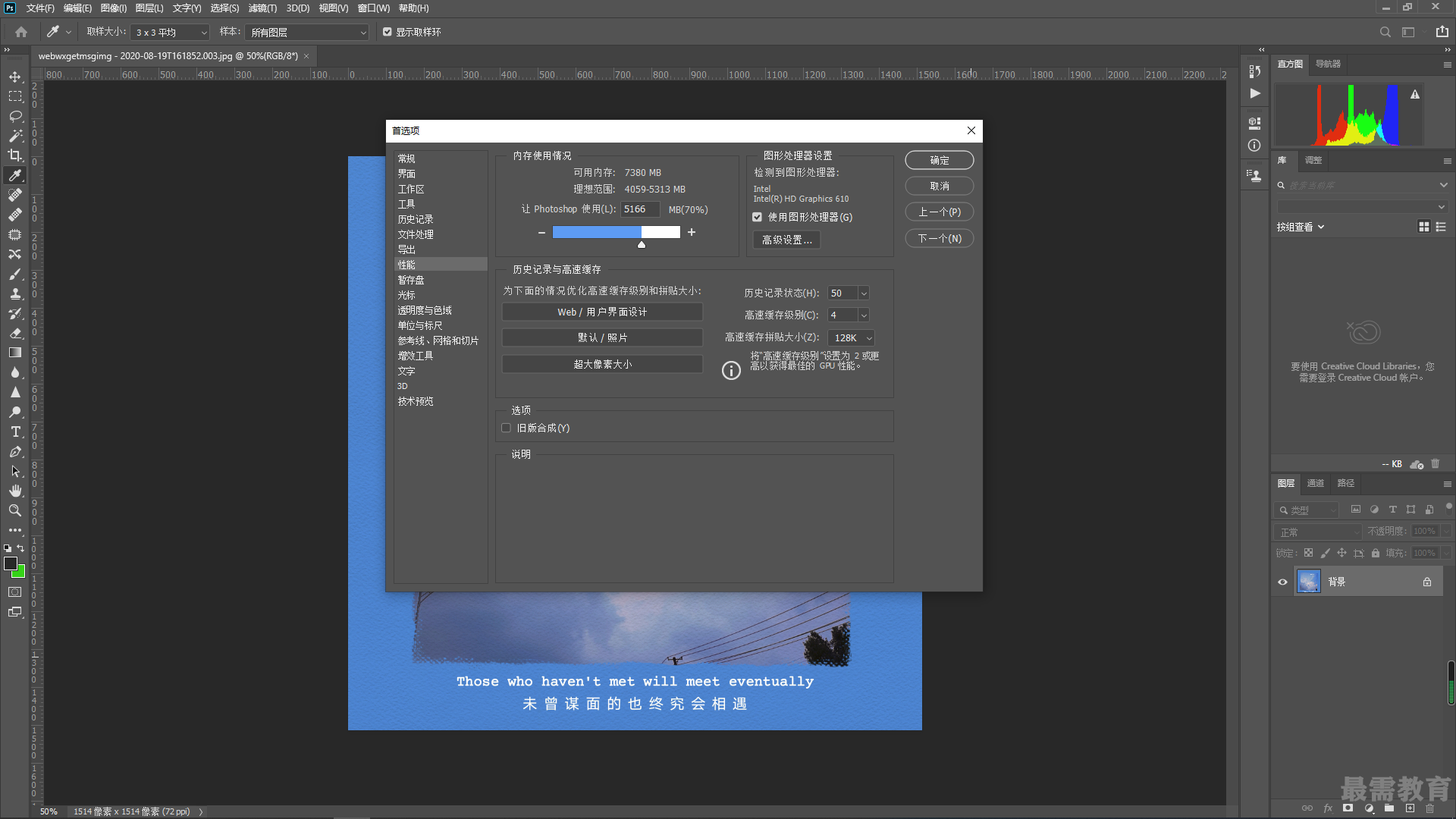
Task: Open the 滤镜 menu
Action: point(262,8)
